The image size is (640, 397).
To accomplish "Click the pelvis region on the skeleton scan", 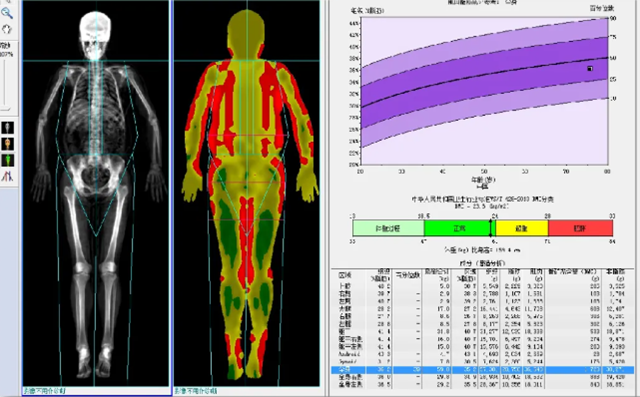I will [x=96, y=173].
